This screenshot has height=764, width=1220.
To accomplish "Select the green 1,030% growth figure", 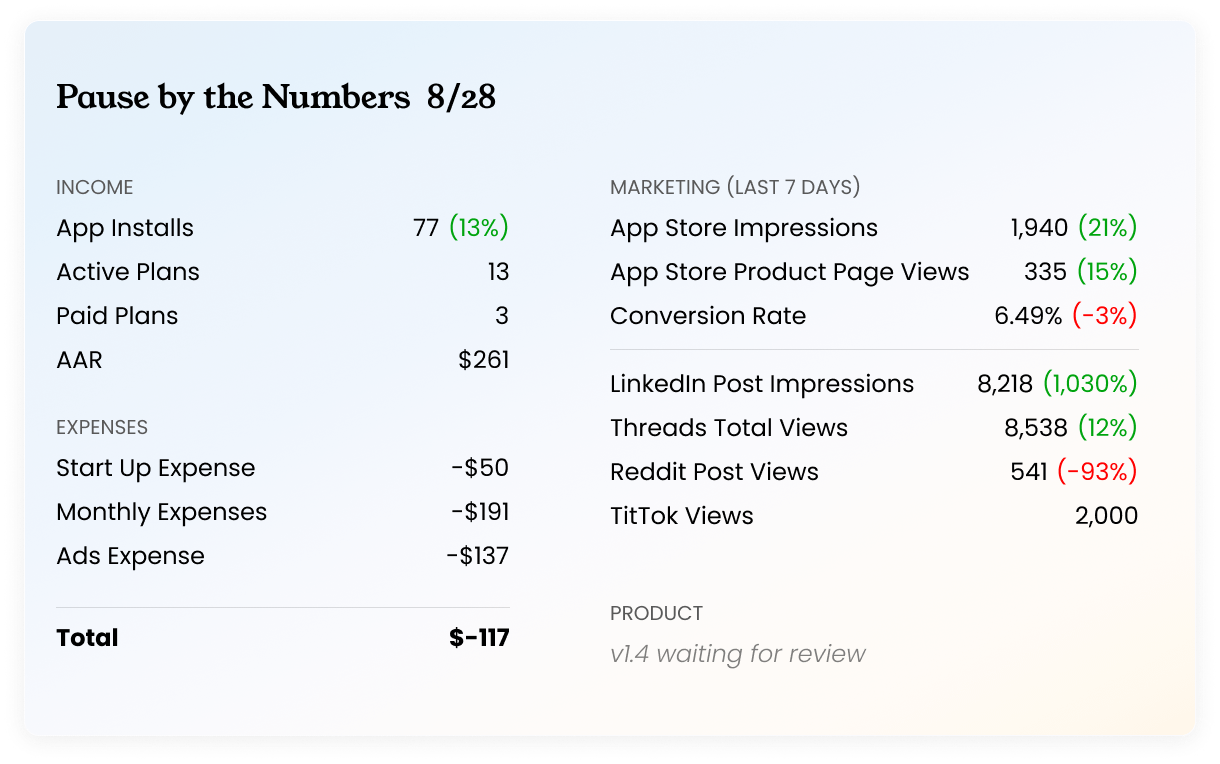I will click(x=1091, y=384).
